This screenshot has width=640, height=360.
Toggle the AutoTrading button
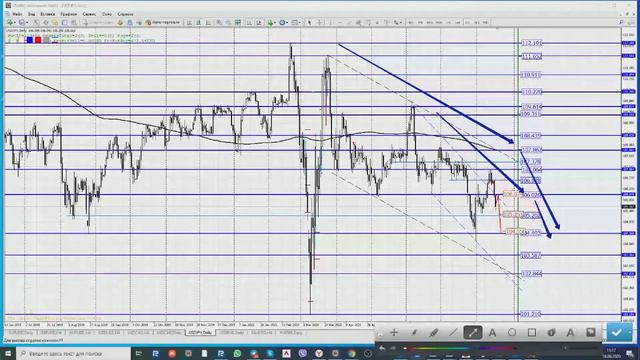163,22
